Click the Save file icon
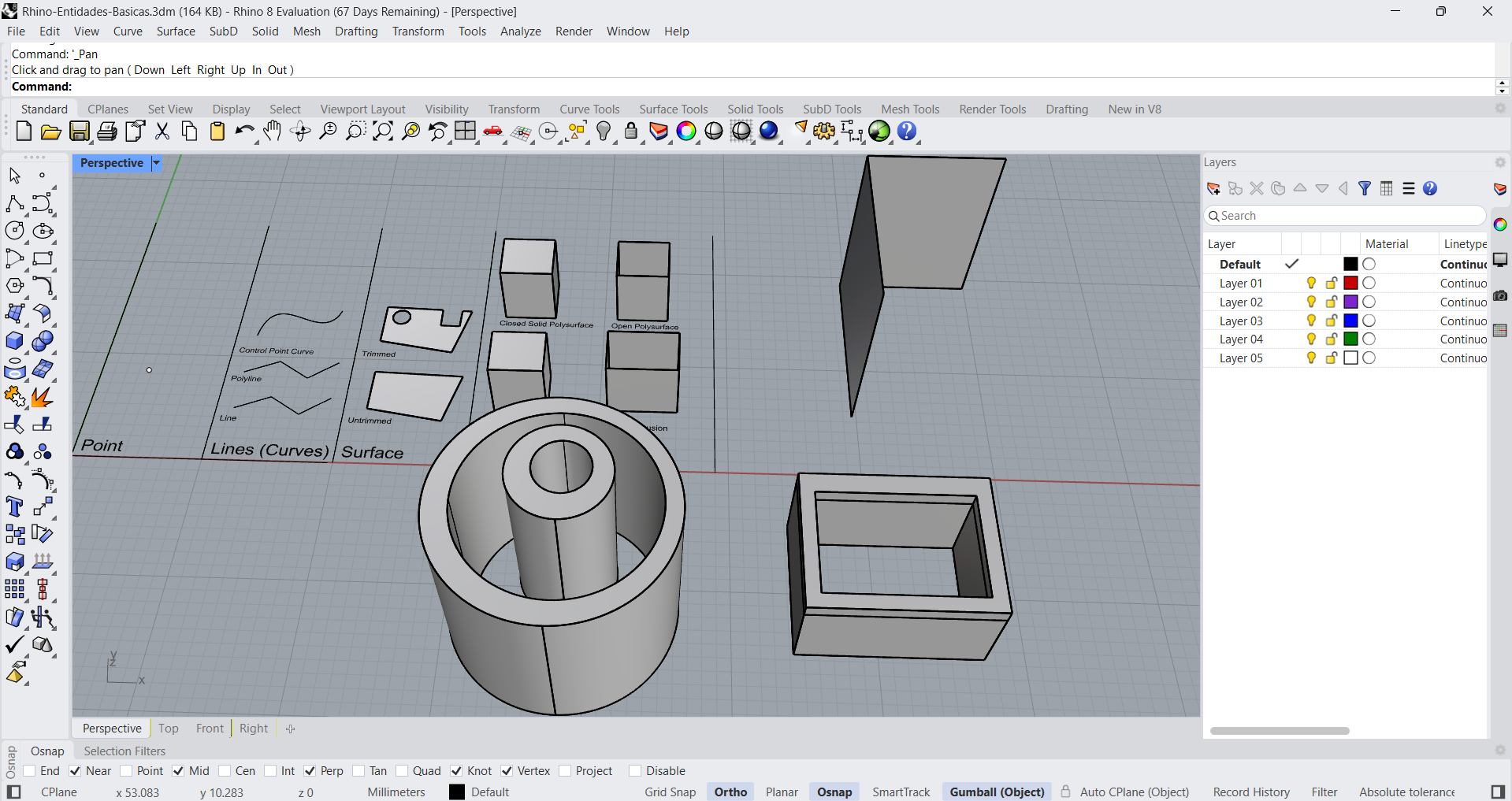1512x801 pixels. pos(80,132)
